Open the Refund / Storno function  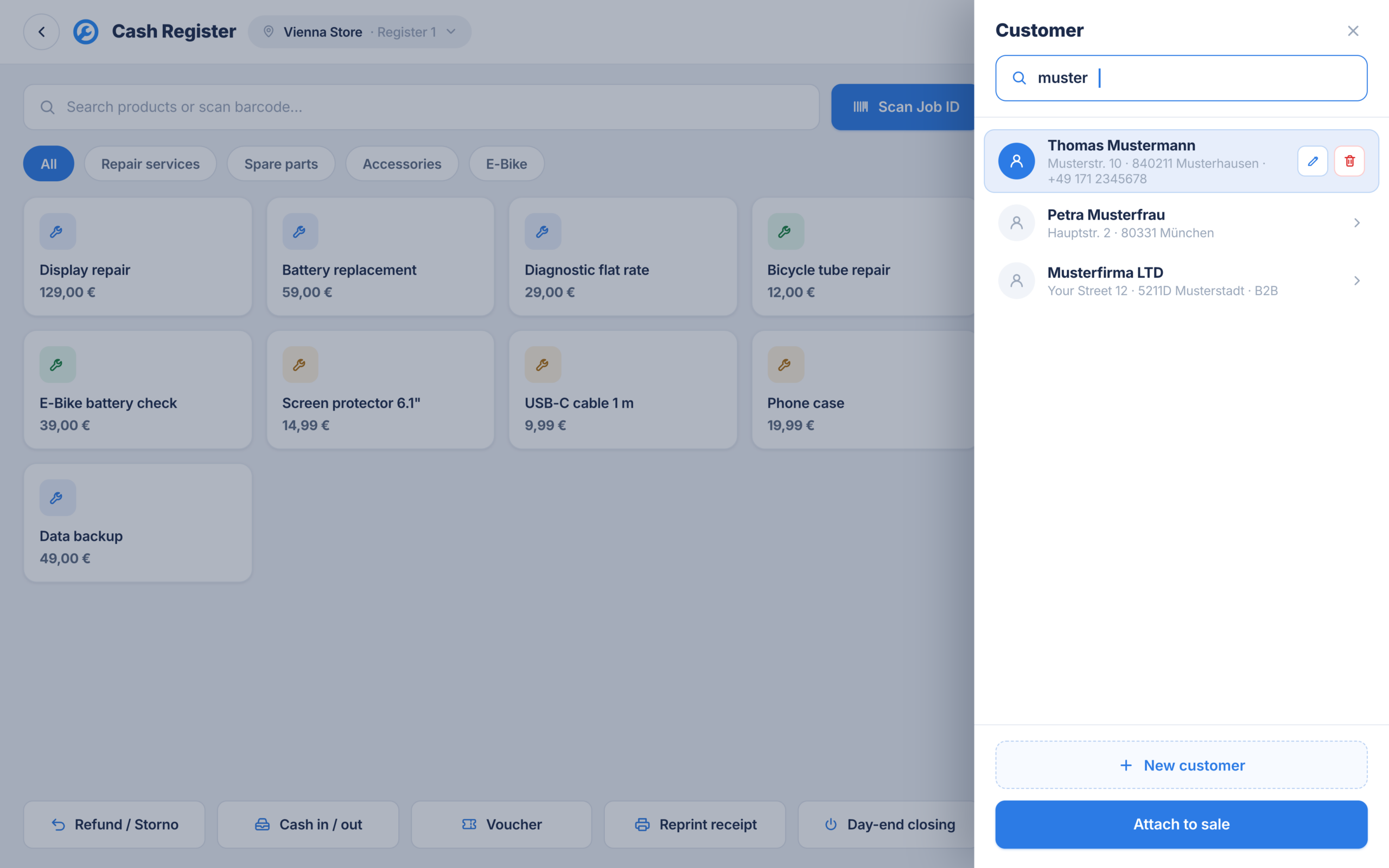pyautogui.click(x=114, y=825)
